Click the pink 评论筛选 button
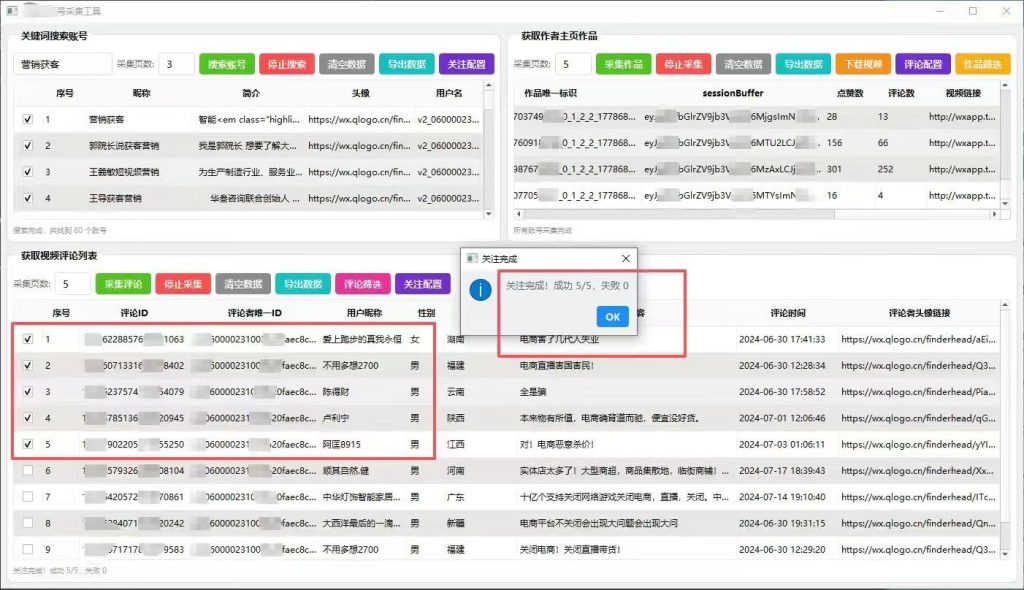 tap(362, 284)
